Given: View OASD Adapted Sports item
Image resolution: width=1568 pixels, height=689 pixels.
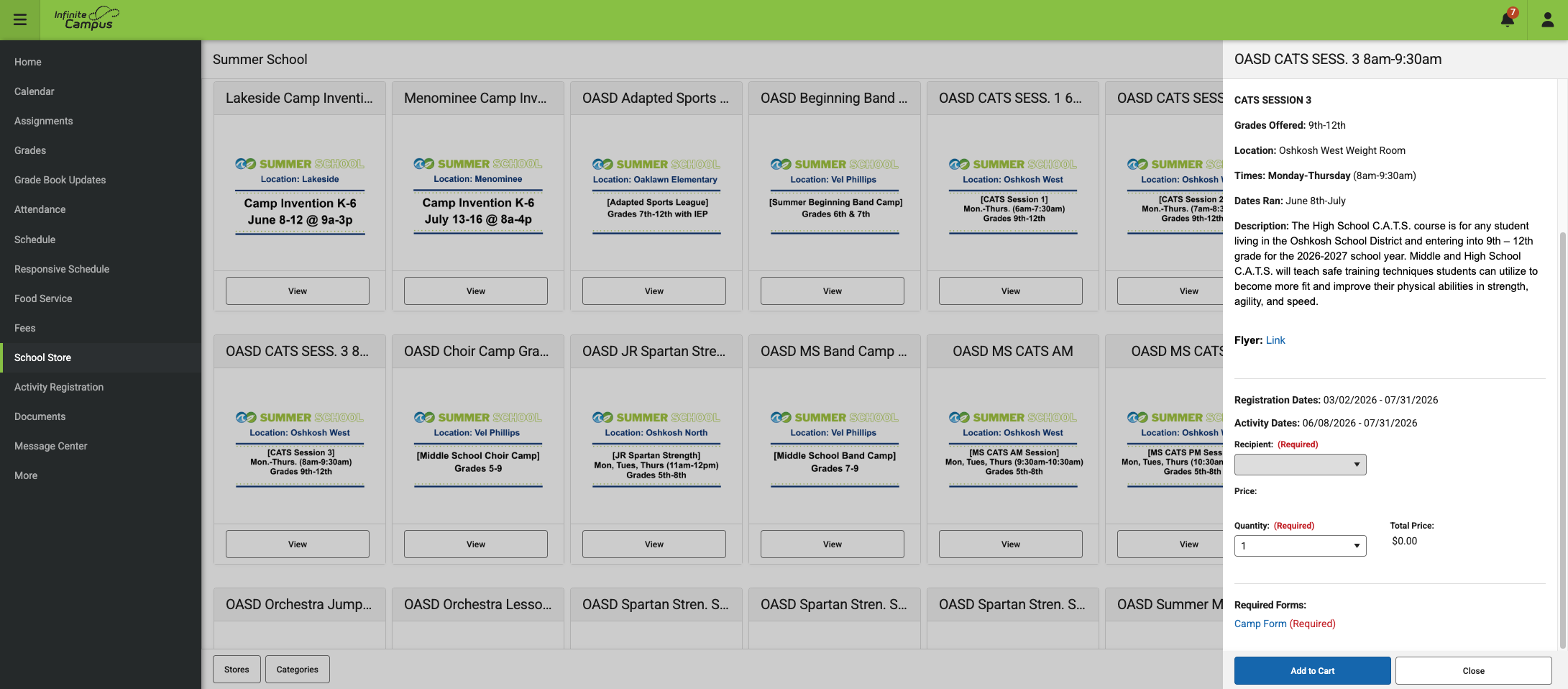Looking at the screenshot, I should (x=654, y=291).
